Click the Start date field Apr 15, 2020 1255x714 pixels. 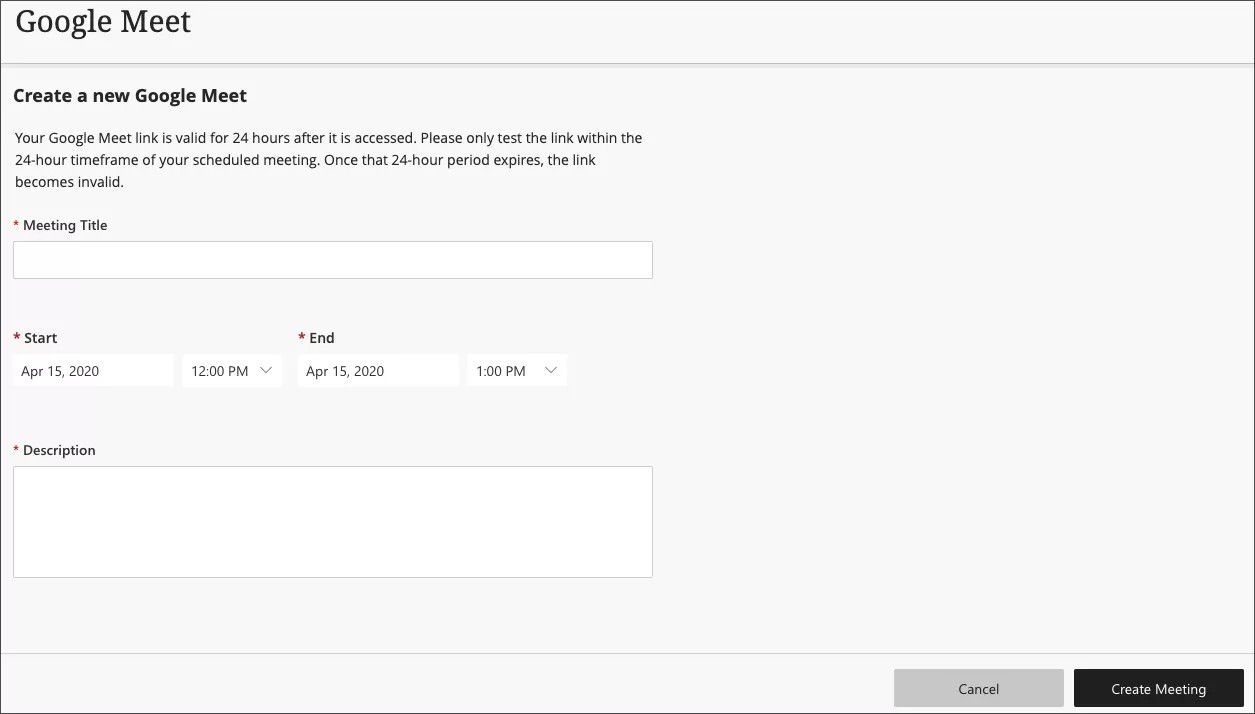click(93, 370)
